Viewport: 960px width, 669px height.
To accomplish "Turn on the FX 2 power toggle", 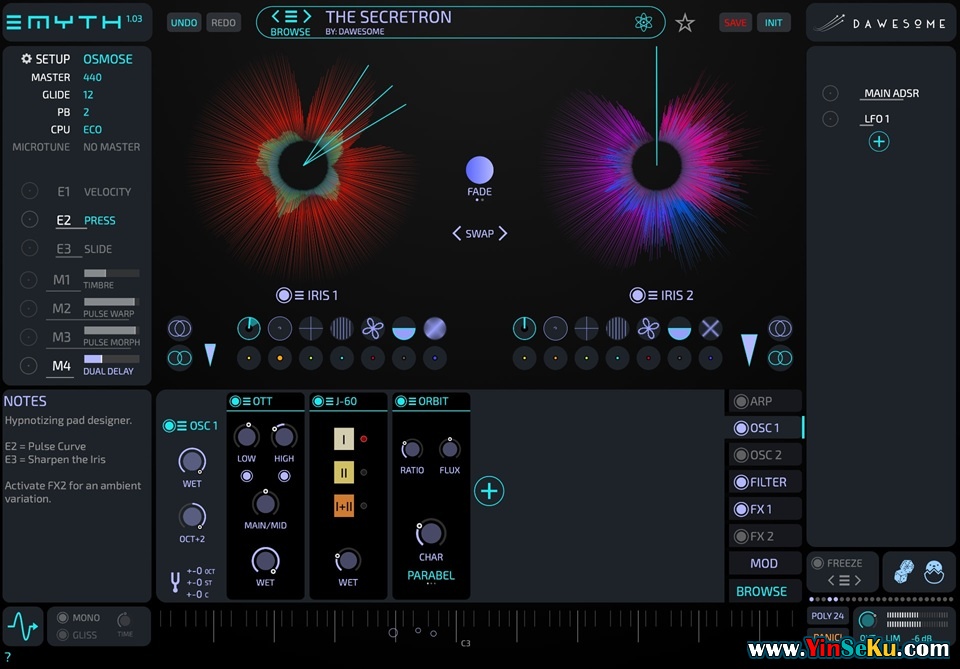I will (741, 536).
